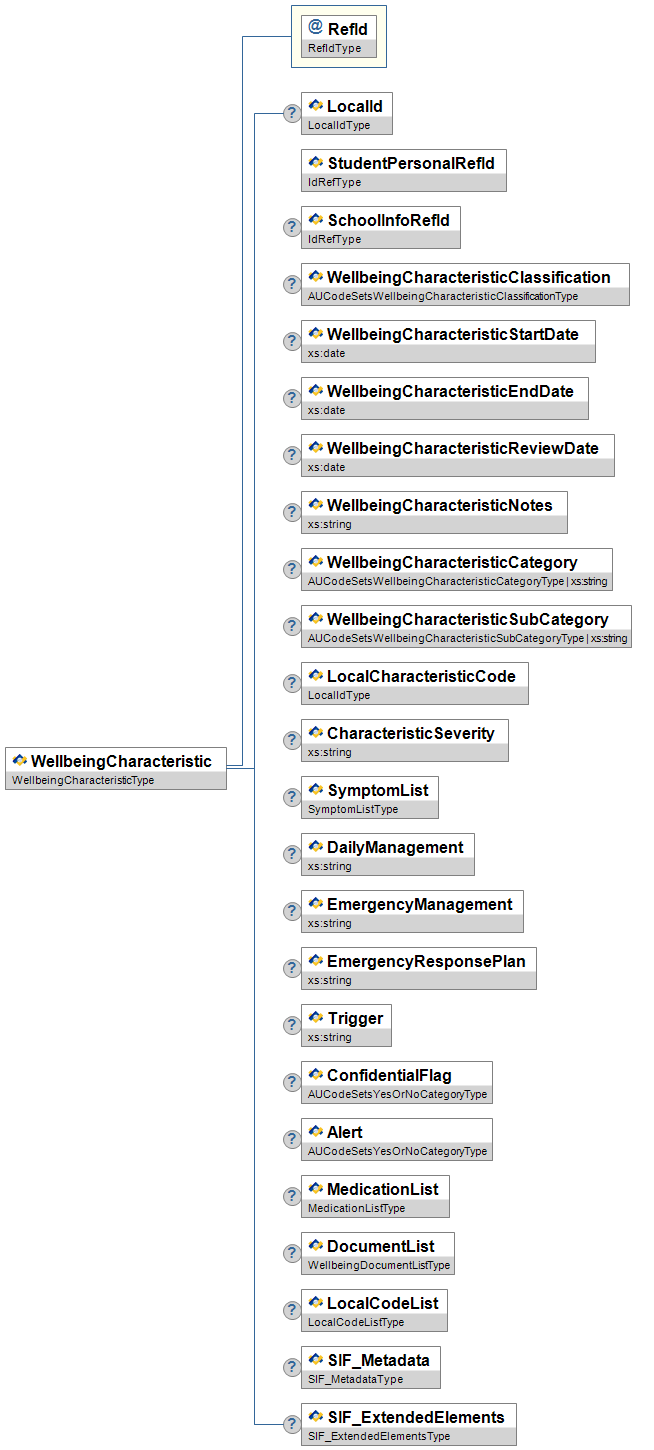
Task: Click the question mark icon beside MedicationList
Action: tap(292, 1196)
